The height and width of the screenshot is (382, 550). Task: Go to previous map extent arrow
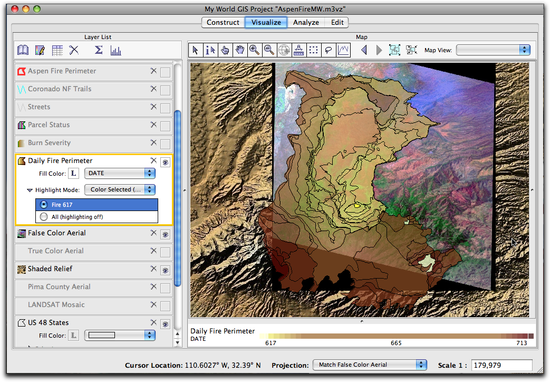pyautogui.click(x=364, y=50)
